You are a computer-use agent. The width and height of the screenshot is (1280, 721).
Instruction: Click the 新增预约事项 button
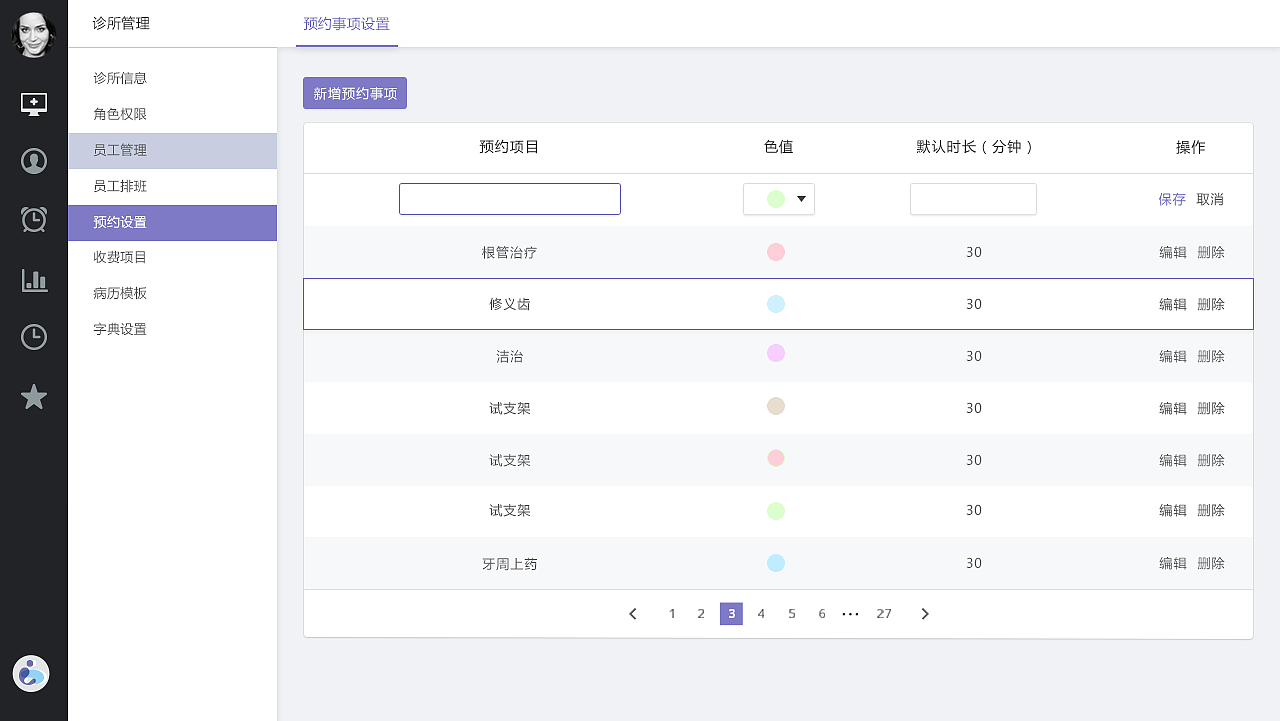click(x=354, y=92)
